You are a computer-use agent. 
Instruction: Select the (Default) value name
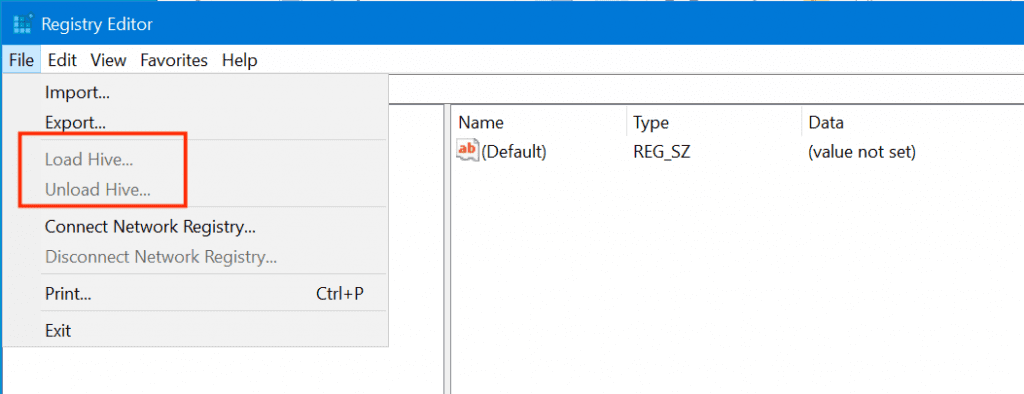coord(513,152)
